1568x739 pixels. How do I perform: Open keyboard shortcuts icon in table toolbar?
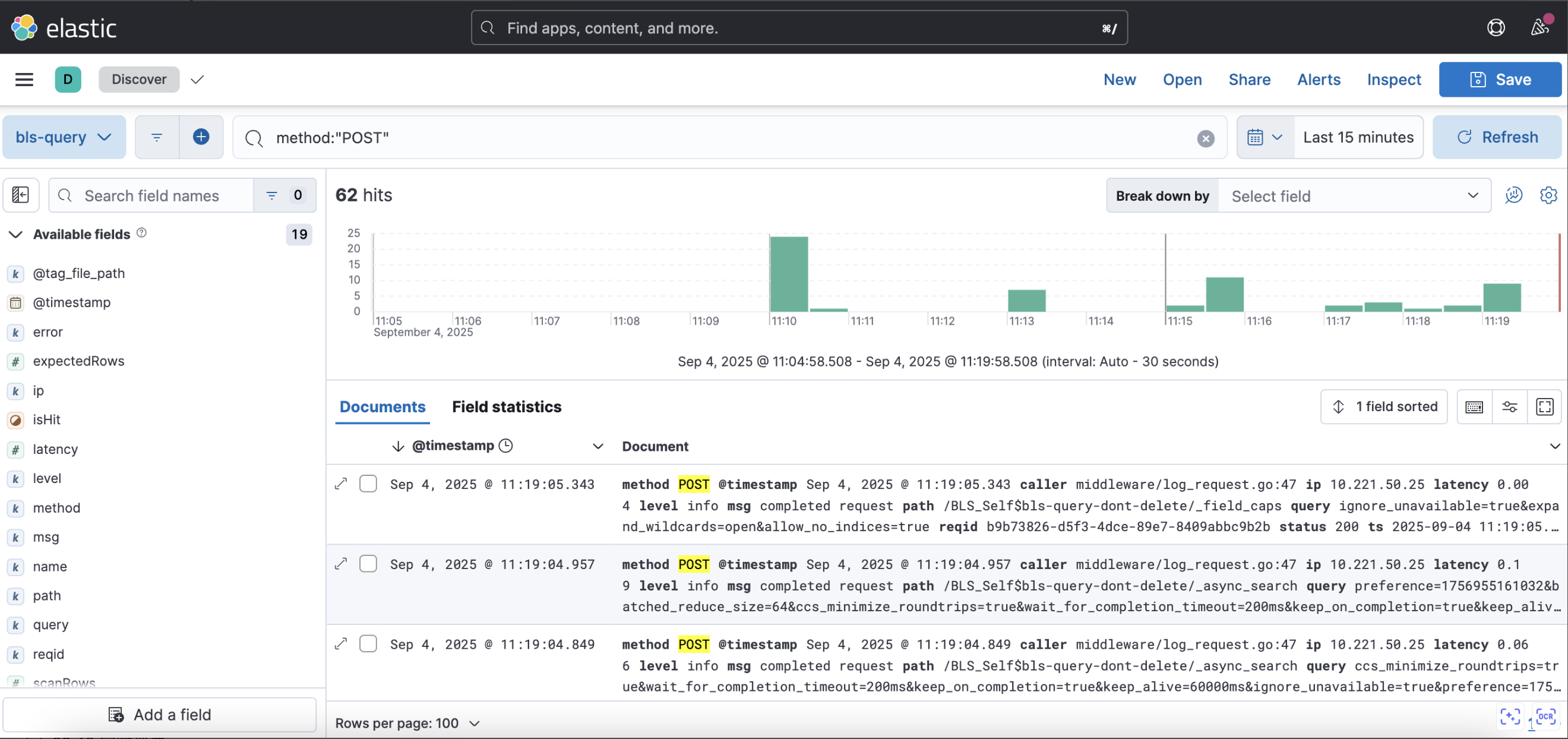pyautogui.click(x=1474, y=406)
